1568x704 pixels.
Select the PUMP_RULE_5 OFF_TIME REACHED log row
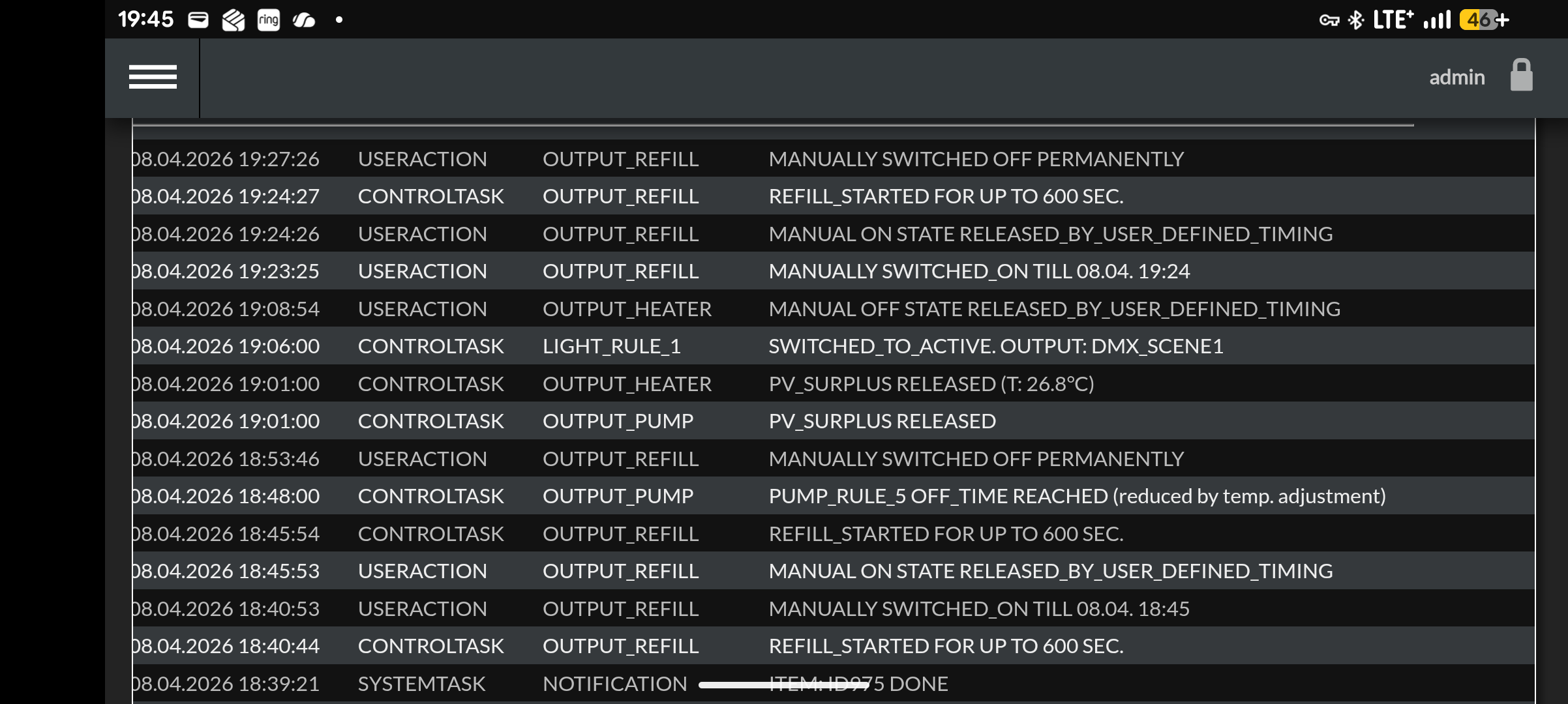834,495
